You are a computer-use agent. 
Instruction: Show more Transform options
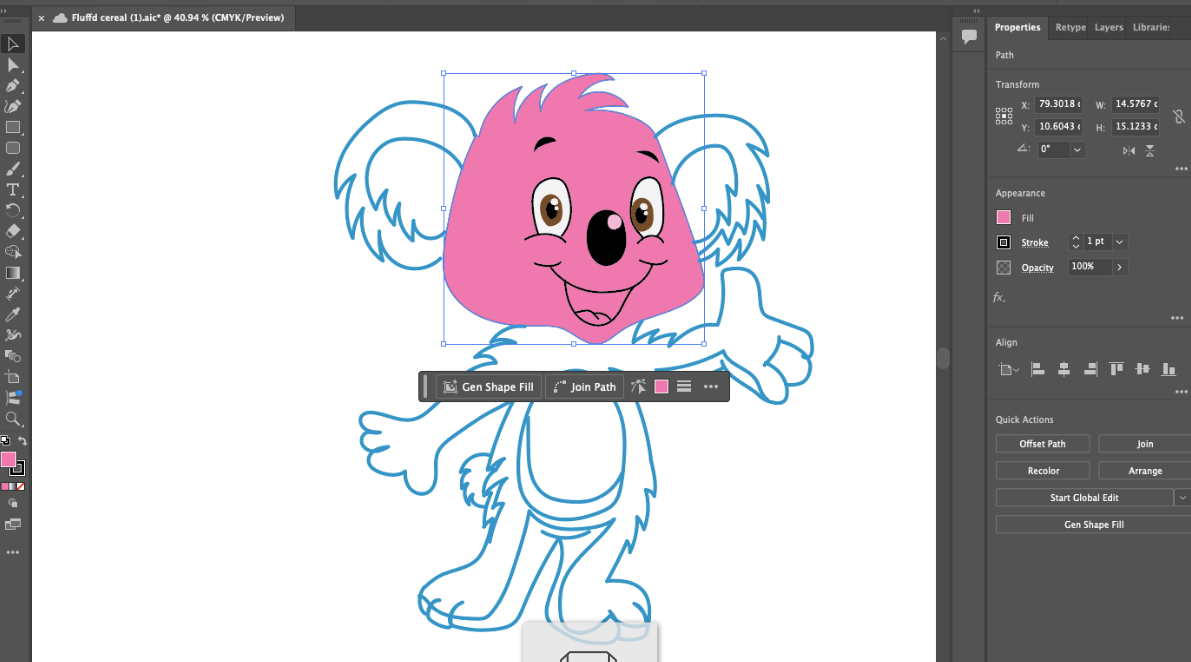[x=1181, y=169]
